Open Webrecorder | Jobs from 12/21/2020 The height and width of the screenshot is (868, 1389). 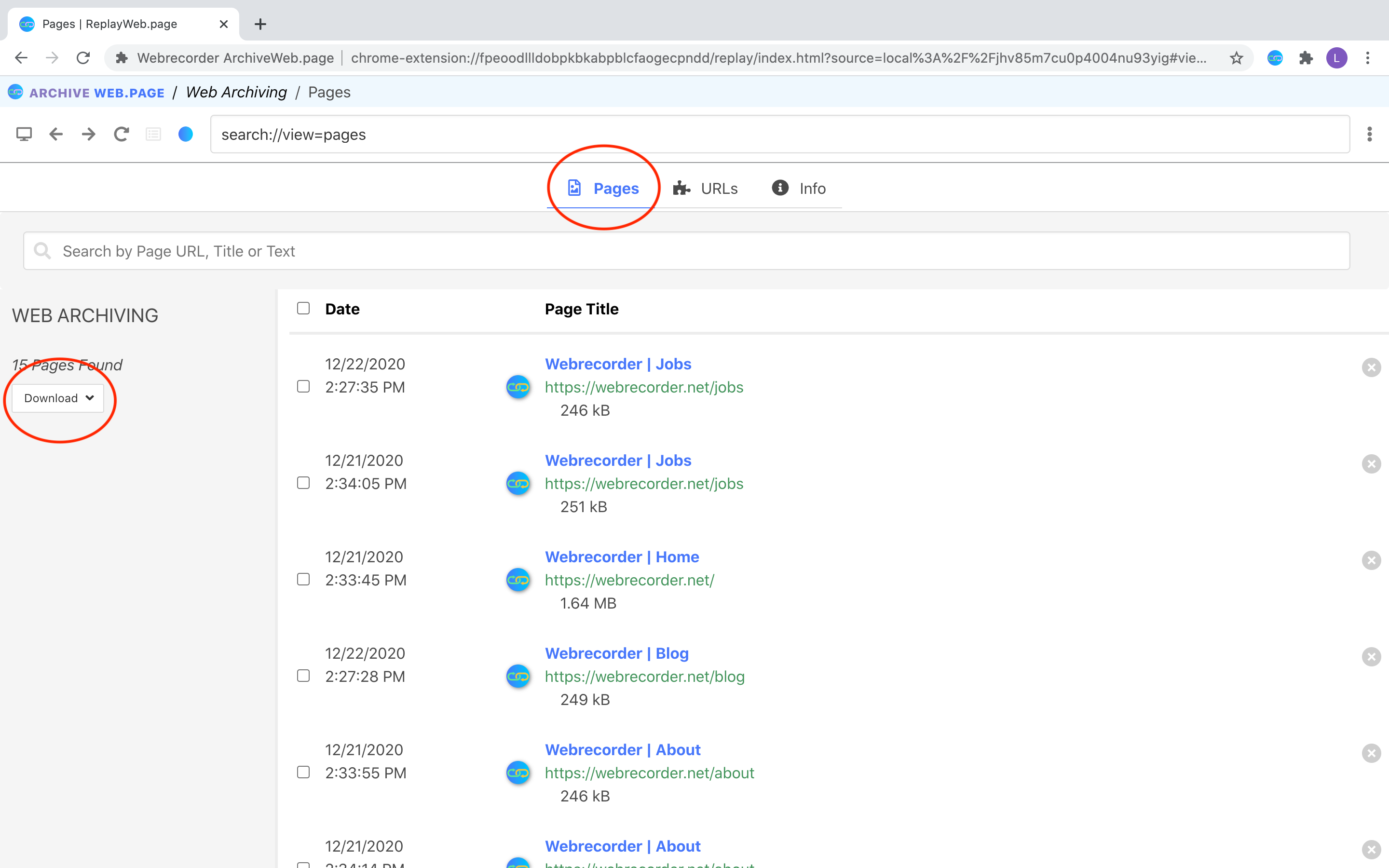pyautogui.click(x=618, y=461)
